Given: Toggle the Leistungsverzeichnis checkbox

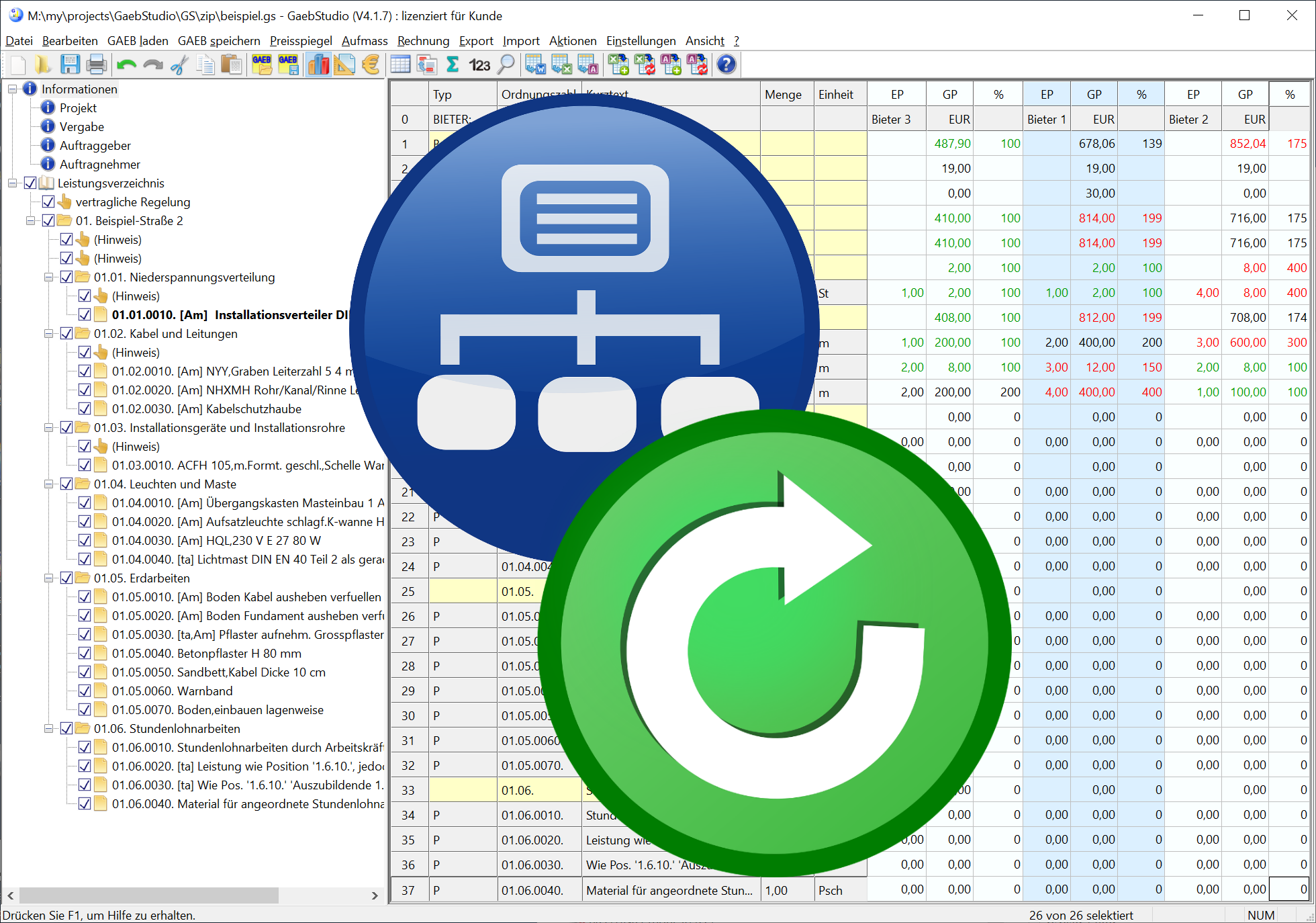Looking at the screenshot, I should coord(30,183).
